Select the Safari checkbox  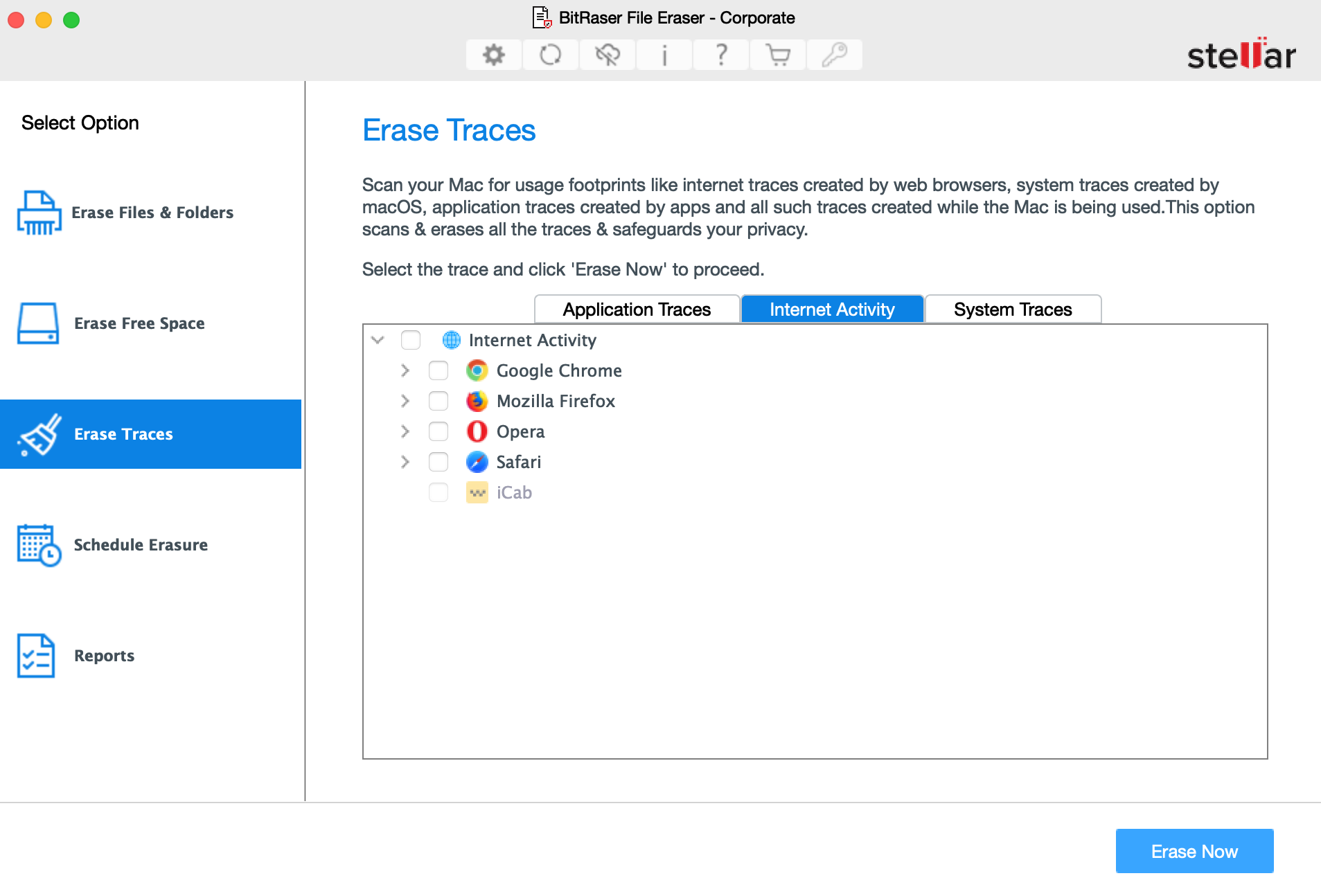(438, 462)
